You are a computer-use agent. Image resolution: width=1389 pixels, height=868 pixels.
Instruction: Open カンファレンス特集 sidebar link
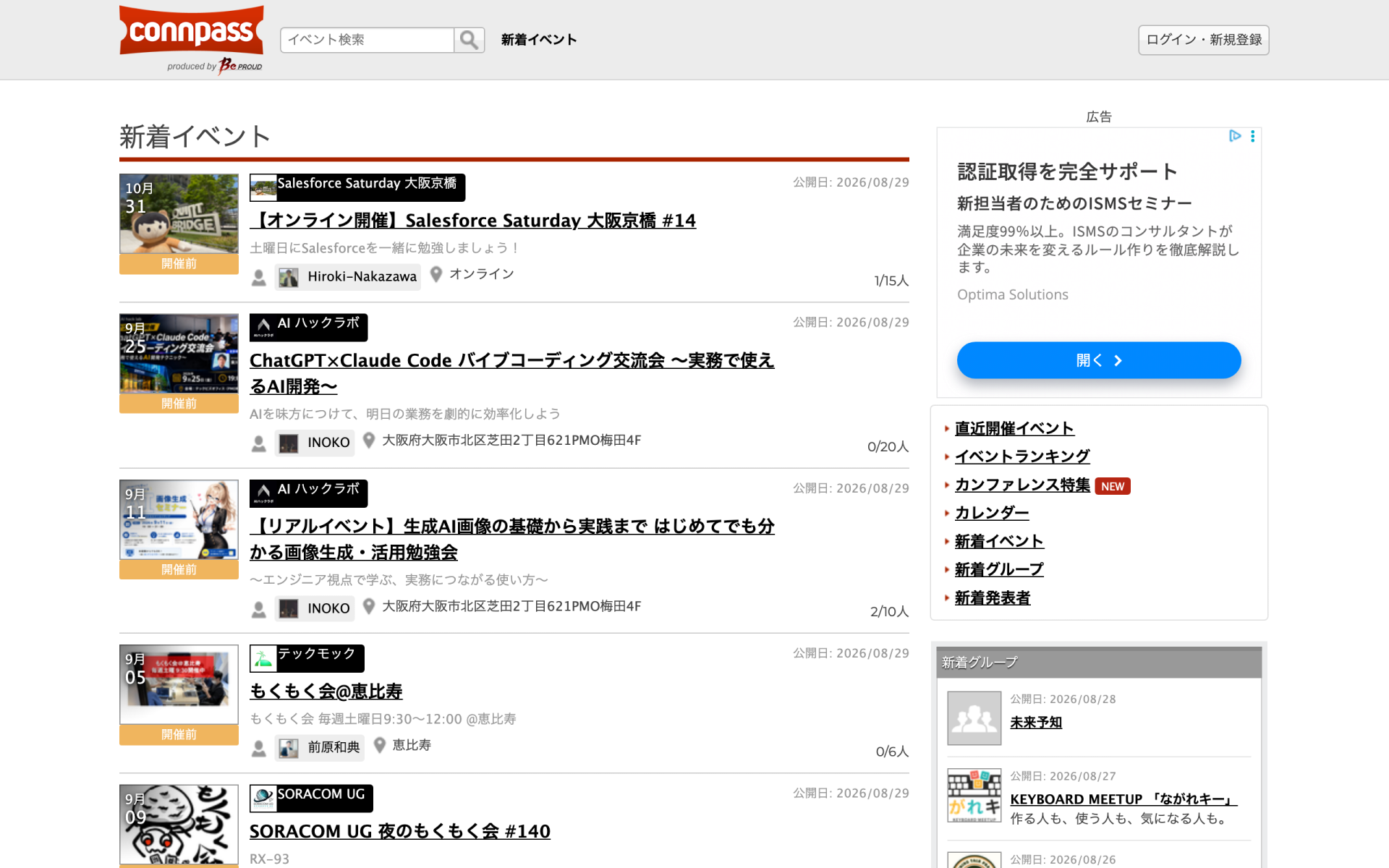coord(1022,485)
